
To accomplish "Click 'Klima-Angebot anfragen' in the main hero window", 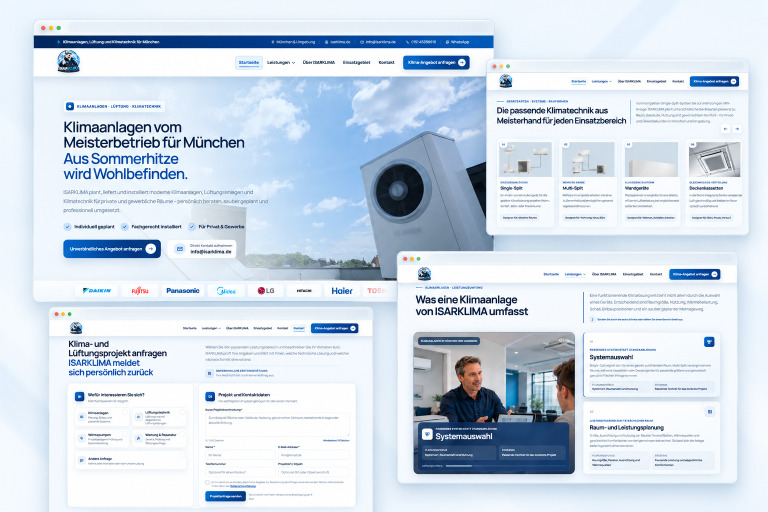I will (x=436, y=63).
